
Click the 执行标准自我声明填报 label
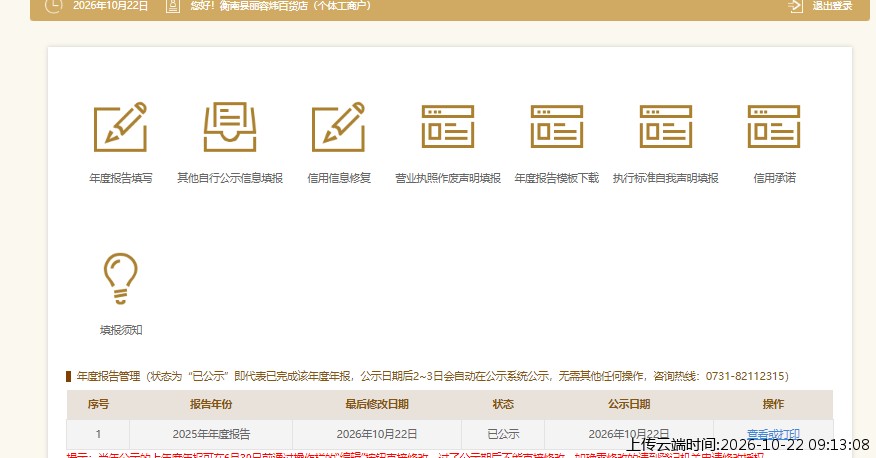pos(665,178)
